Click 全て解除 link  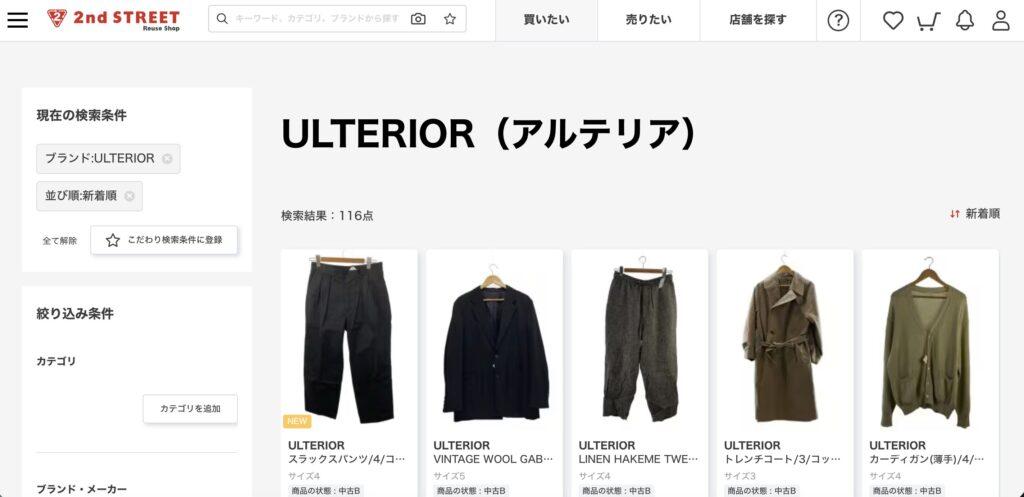click(59, 240)
